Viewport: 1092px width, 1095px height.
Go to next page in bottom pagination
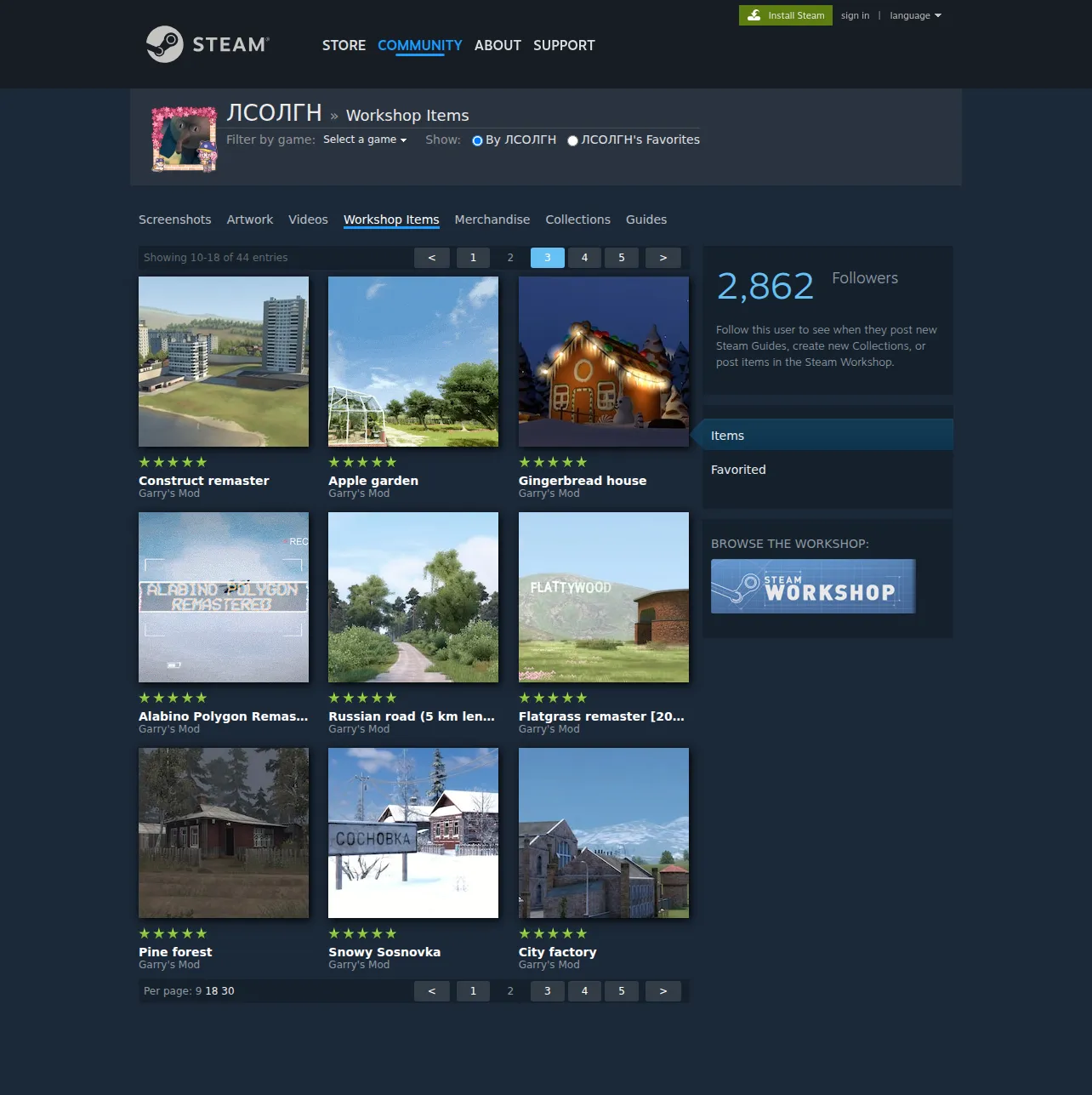pyautogui.click(x=663, y=991)
